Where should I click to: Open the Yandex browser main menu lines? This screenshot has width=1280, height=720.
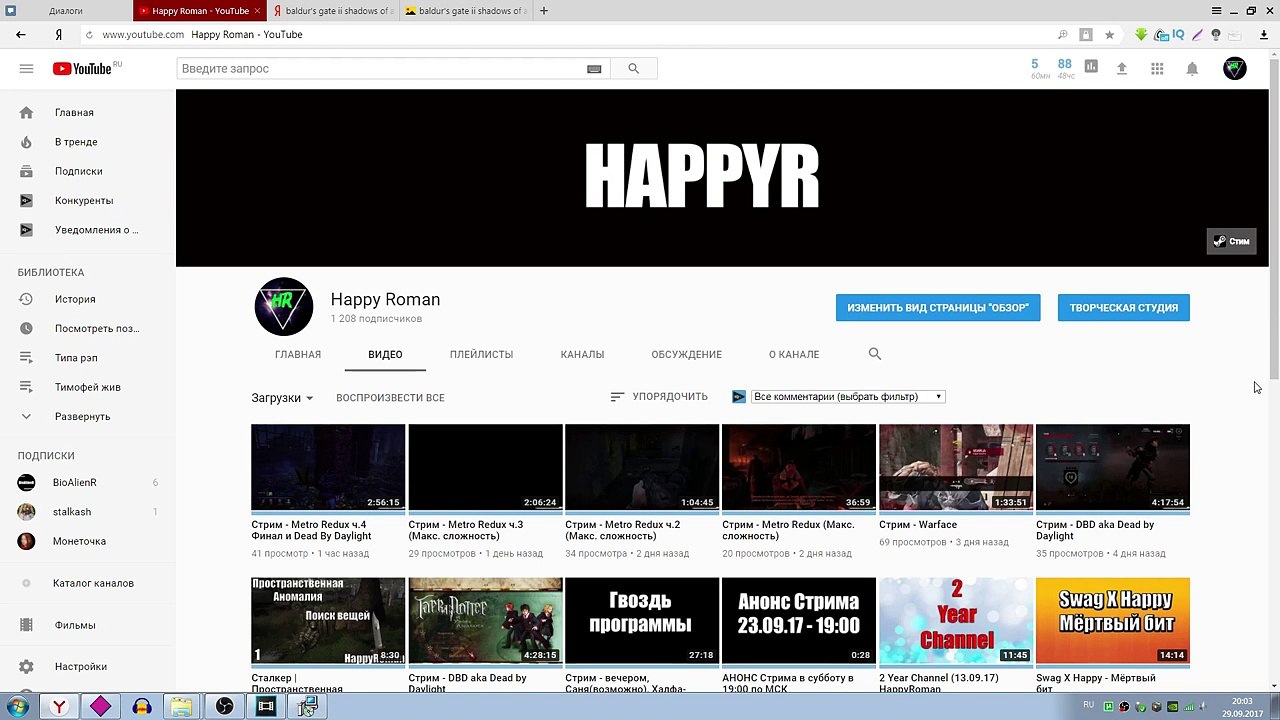click(x=1216, y=11)
